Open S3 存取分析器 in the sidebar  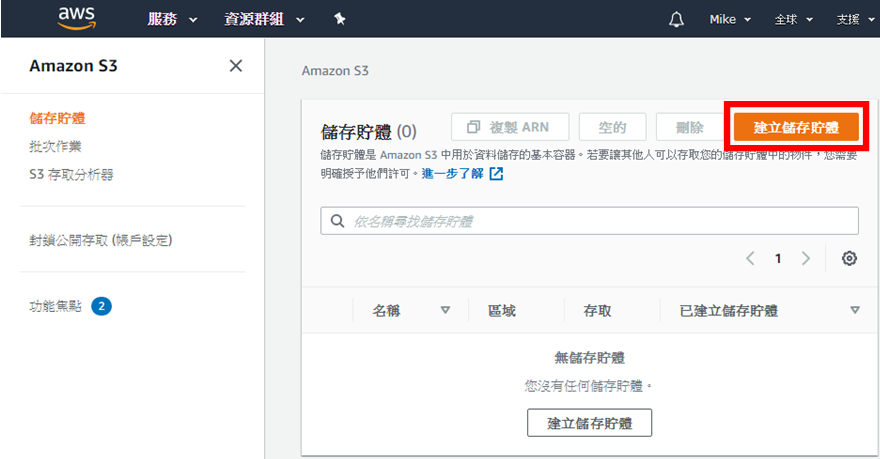coord(71,175)
